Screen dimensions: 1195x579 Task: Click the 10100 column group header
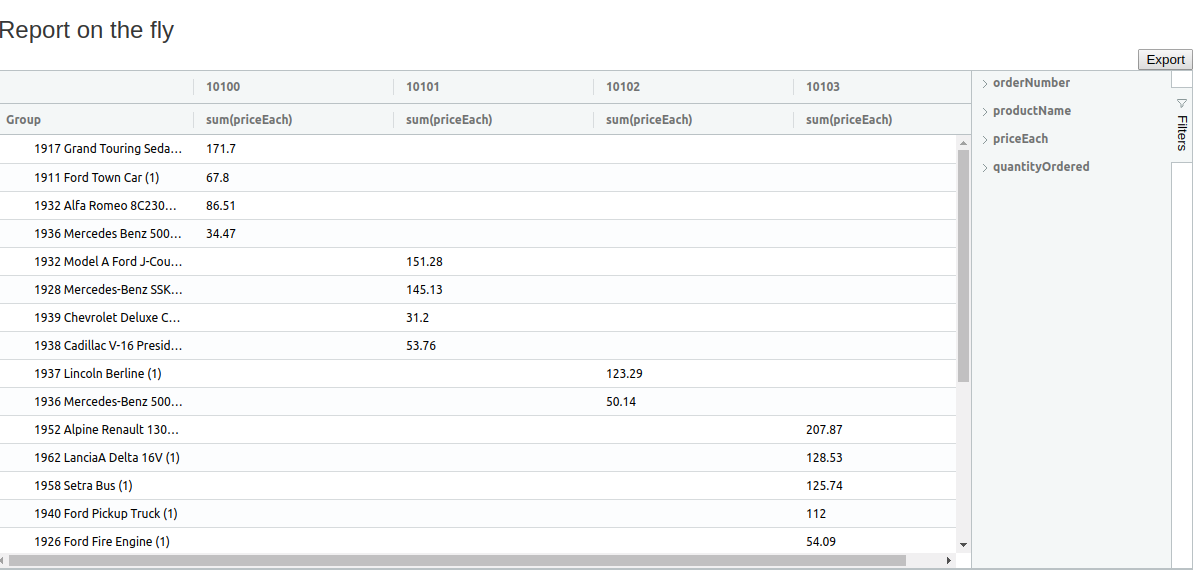[293, 87]
